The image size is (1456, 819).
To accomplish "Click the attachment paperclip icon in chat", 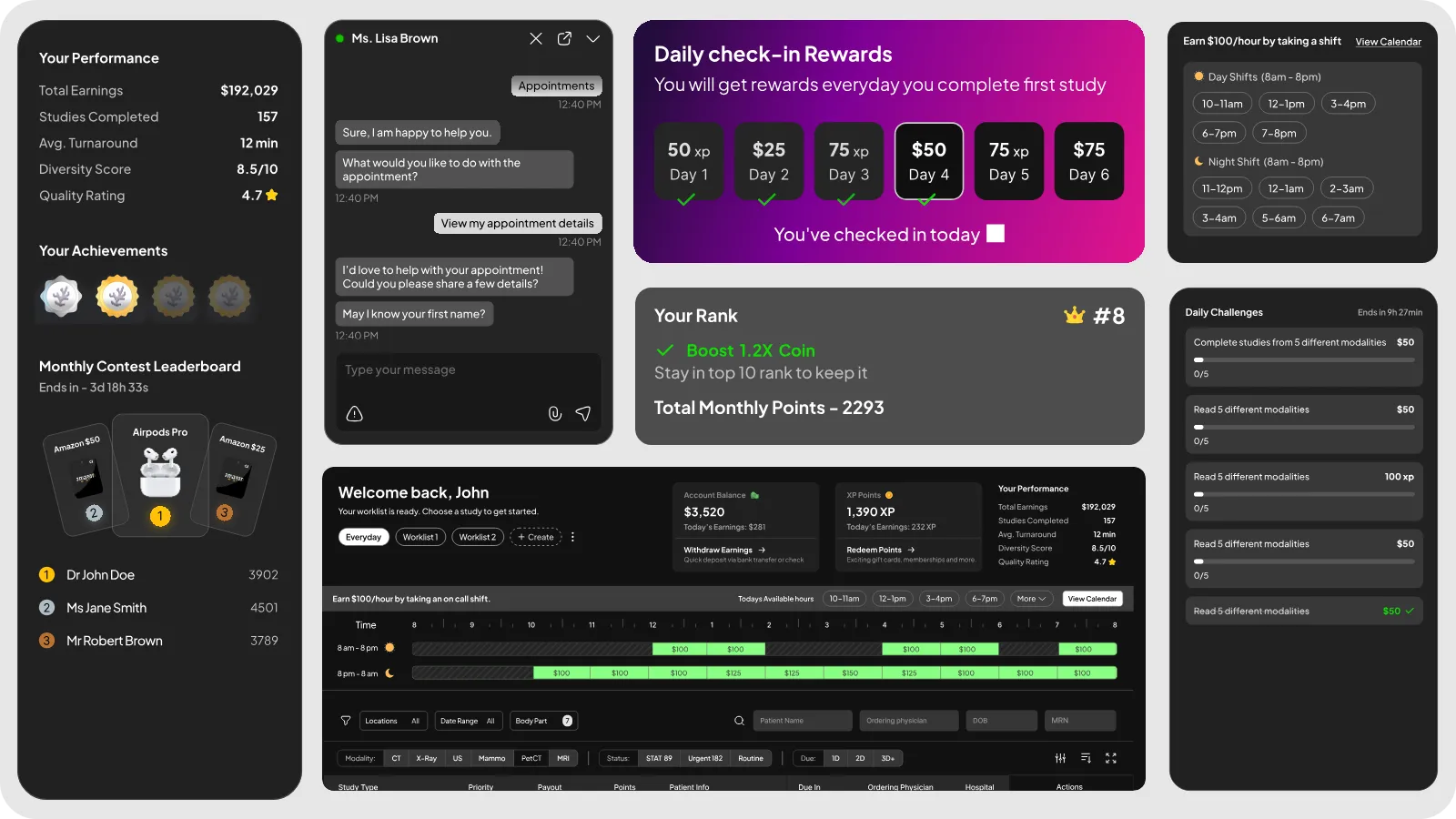I will click(x=554, y=414).
